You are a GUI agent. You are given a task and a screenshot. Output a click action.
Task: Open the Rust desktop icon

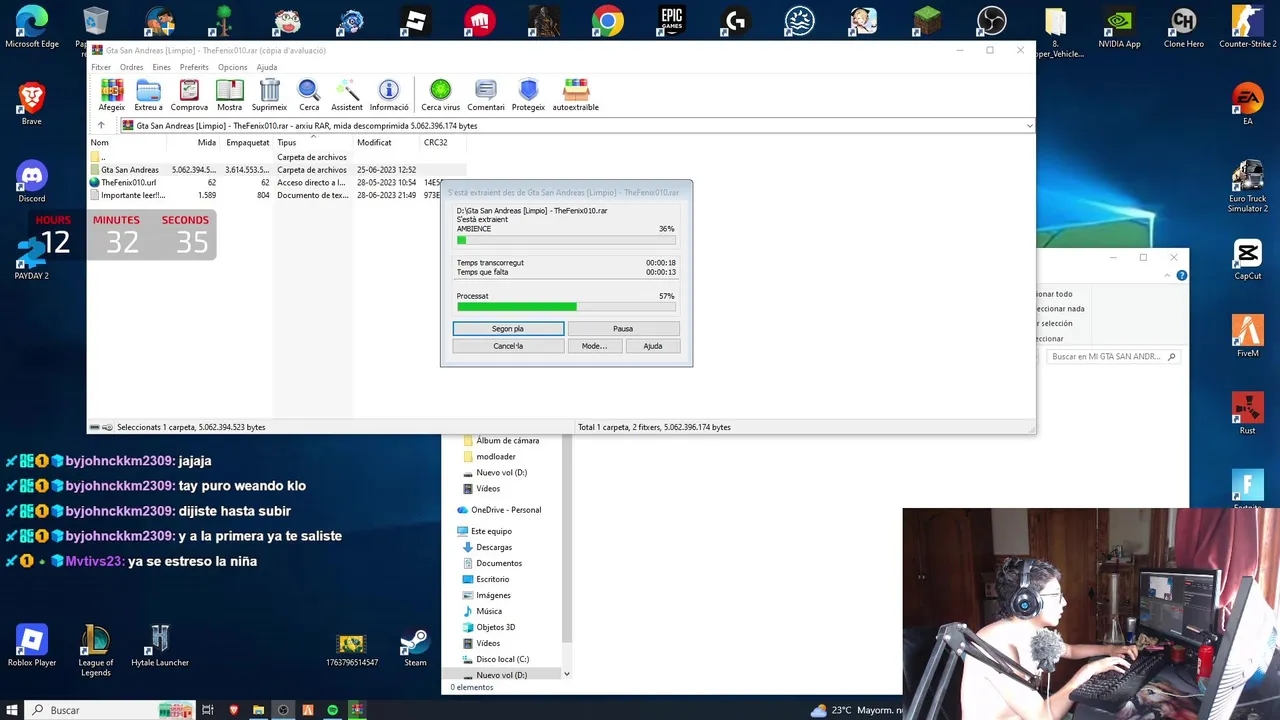click(x=1247, y=414)
